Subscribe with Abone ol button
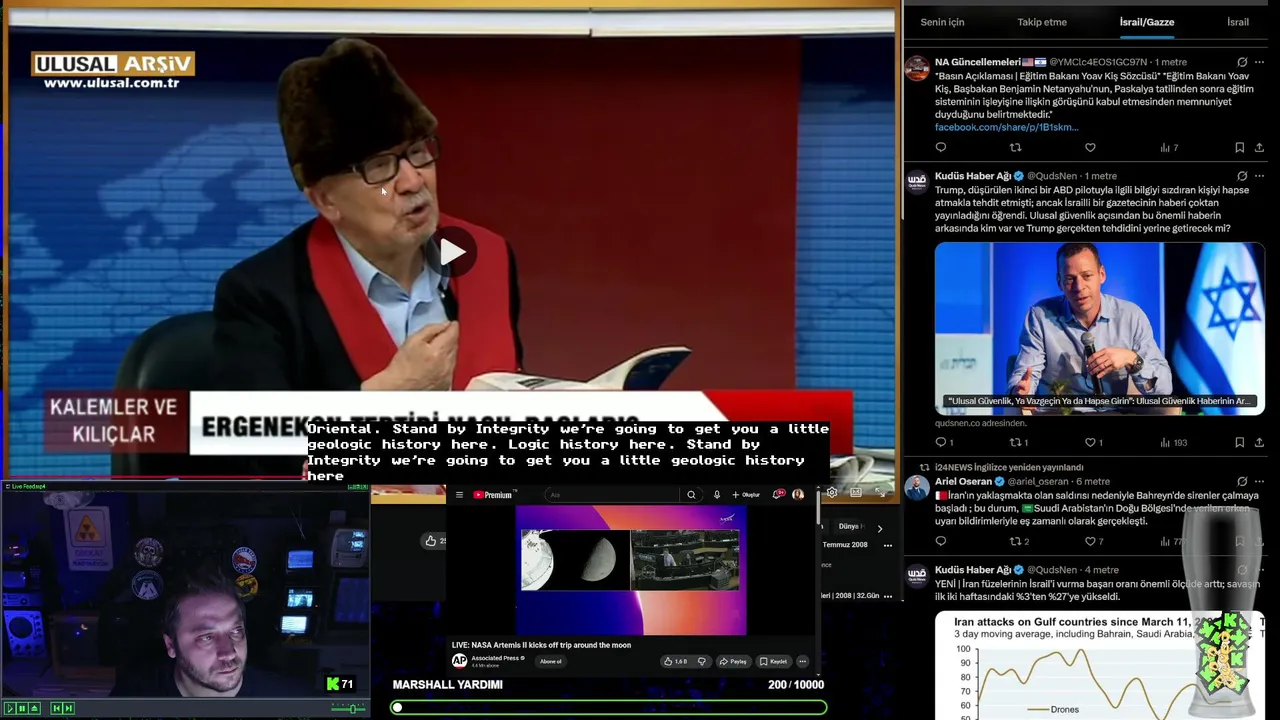Screen dimensions: 1280x720 (x=551, y=661)
